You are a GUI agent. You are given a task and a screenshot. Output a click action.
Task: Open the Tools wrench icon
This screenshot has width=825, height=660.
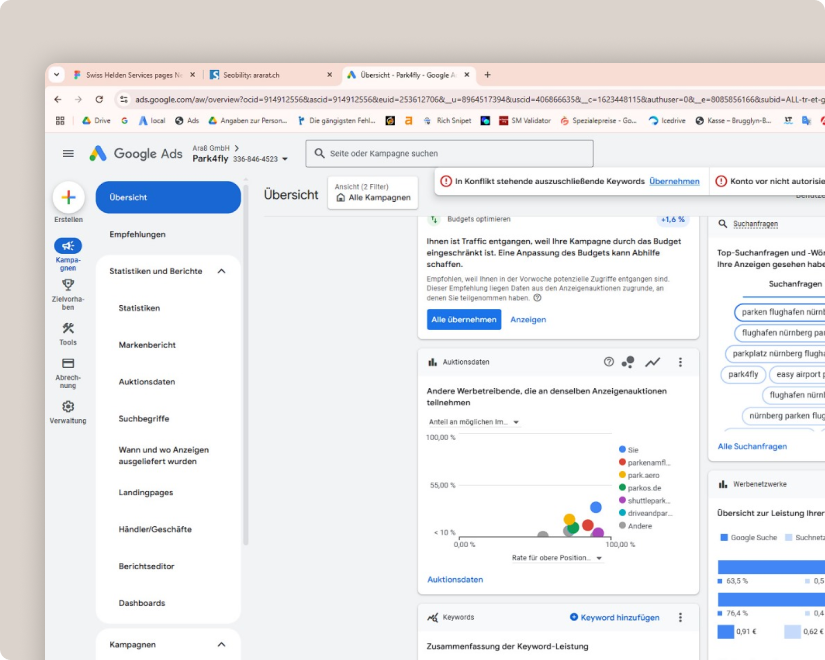pyautogui.click(x=68, y=328)
